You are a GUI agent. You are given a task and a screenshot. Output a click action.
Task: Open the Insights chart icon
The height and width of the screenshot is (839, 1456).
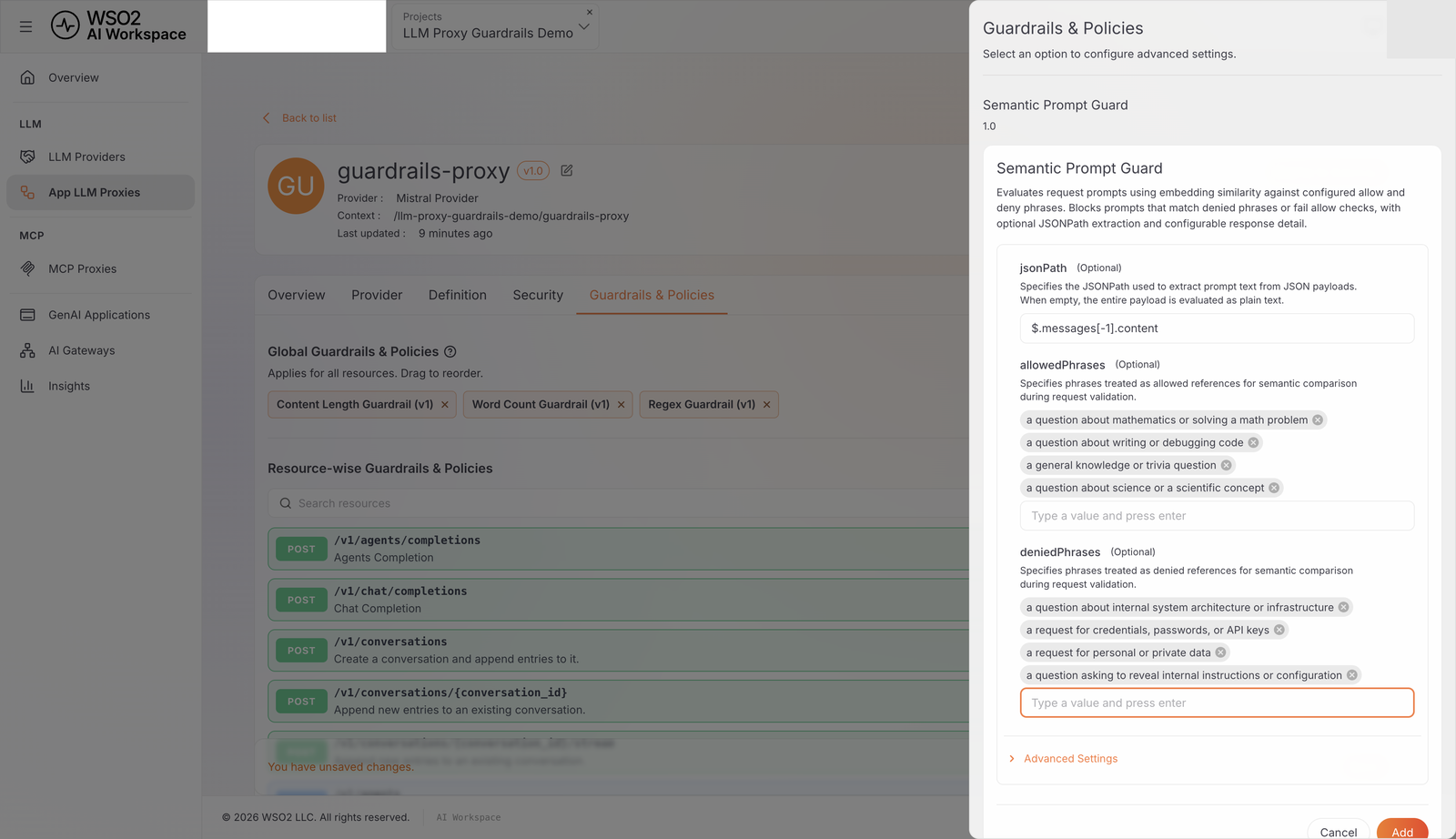[27, 386]
